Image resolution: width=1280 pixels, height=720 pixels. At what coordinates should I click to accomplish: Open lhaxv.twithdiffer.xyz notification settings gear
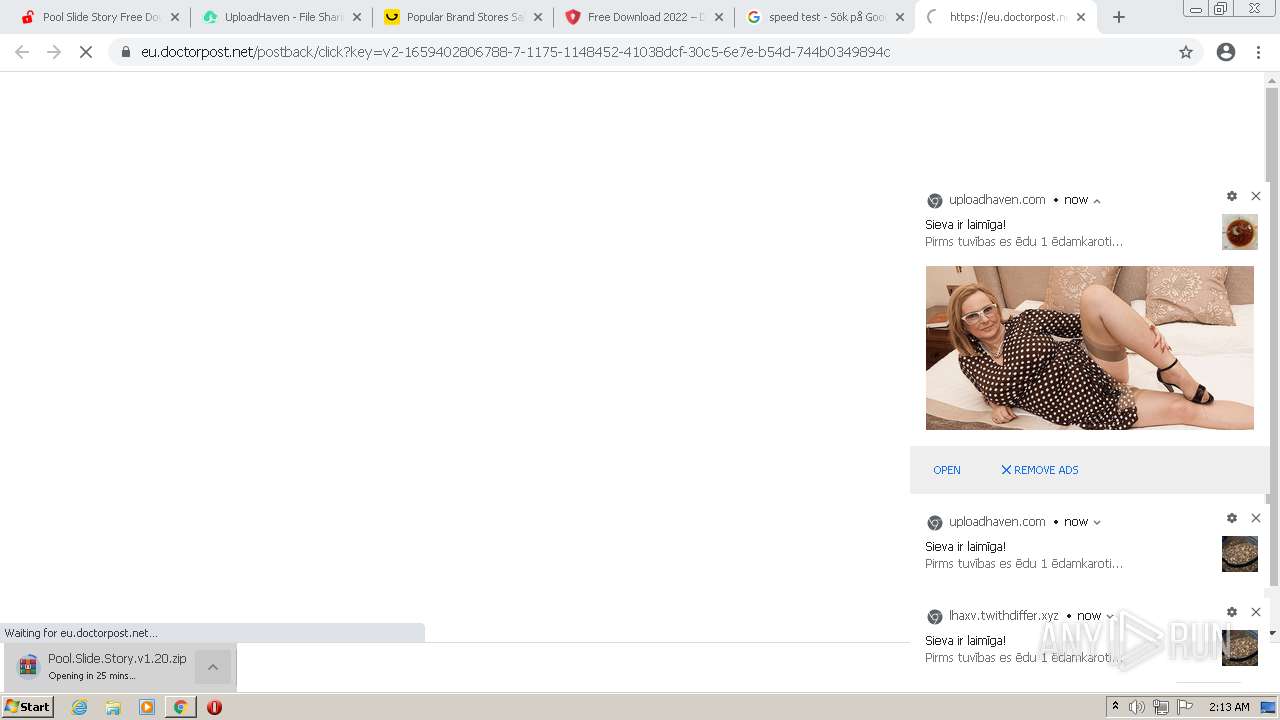(x=1232, y=612)
